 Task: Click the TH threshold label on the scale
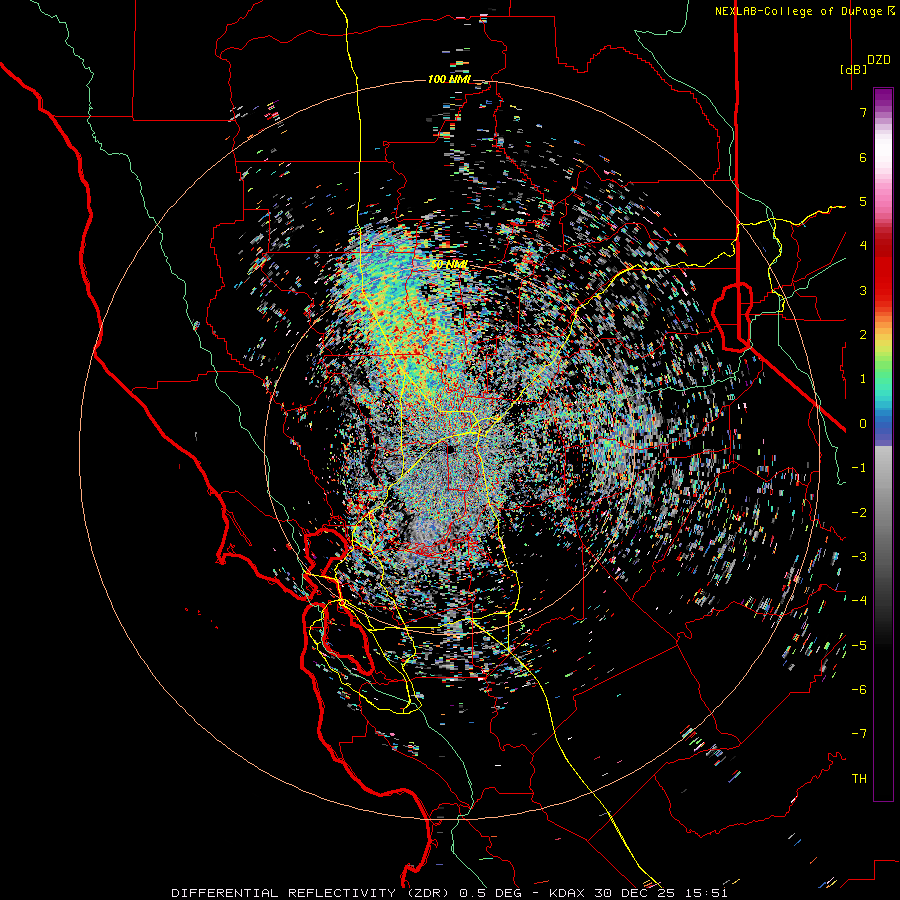coord(859,779)
